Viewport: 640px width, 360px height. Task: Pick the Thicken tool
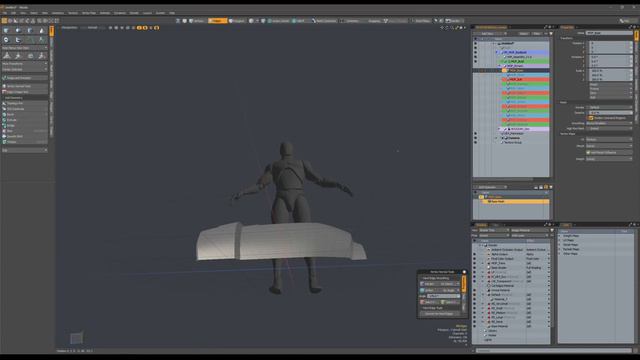coord(24,142)
